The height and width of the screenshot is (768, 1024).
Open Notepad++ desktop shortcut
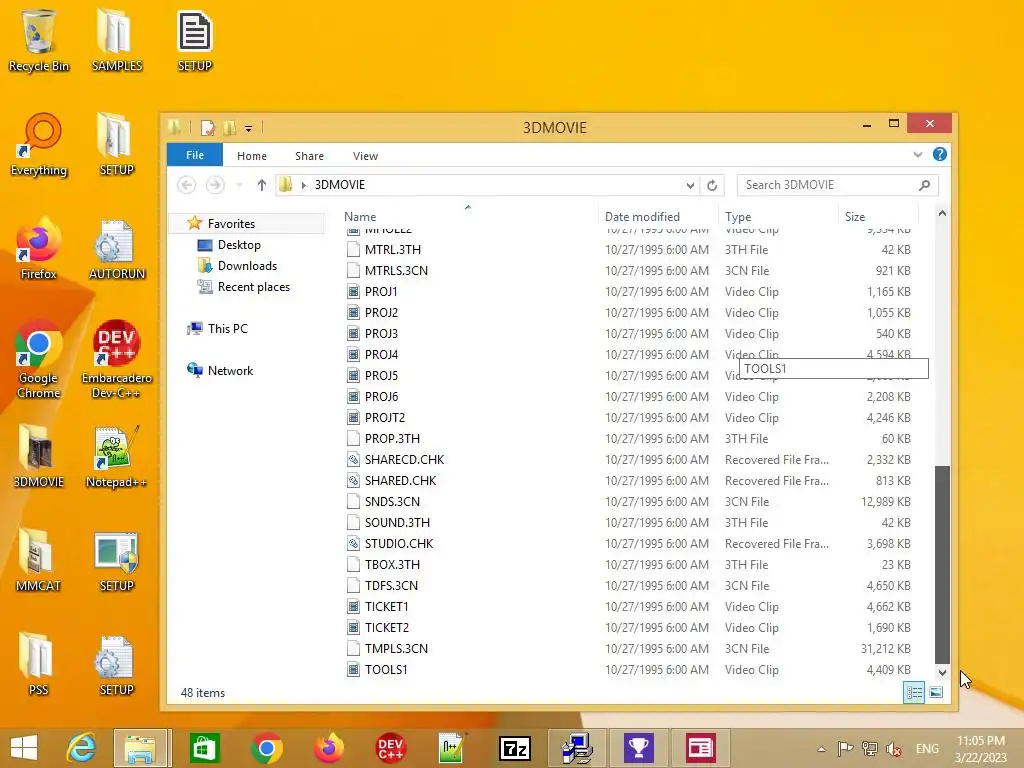click(x=116, y=456)
